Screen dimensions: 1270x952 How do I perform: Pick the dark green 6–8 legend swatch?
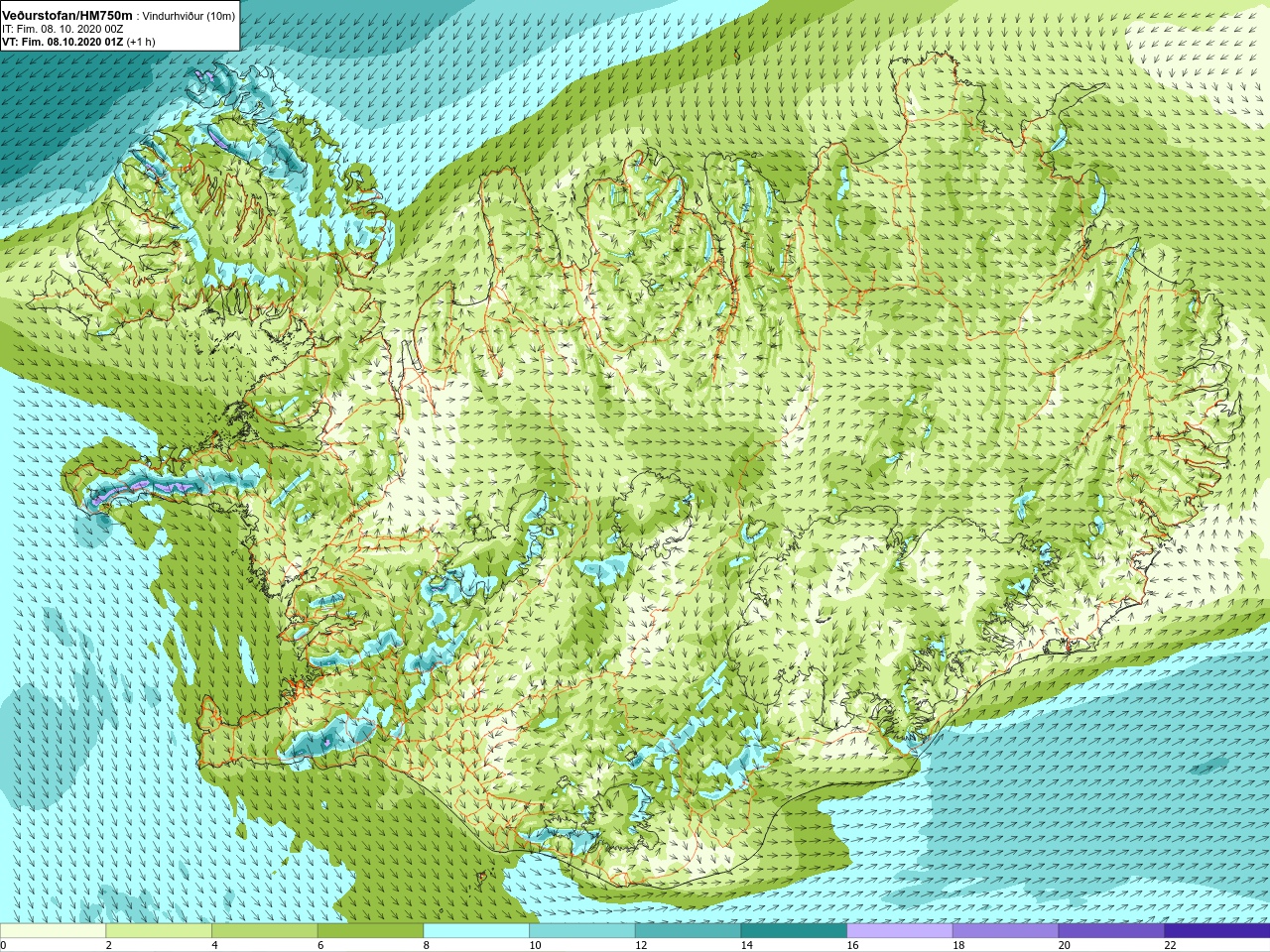370,930
